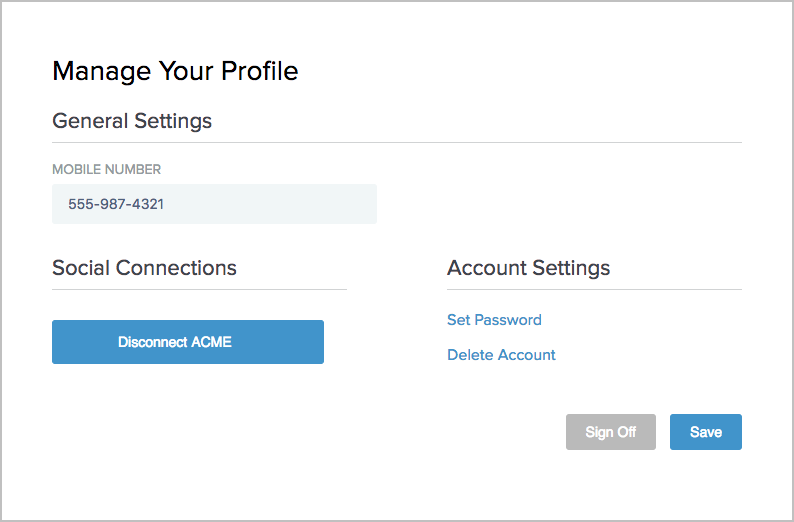Save the profile changes
The height and width of the screenshot is (522, 794).
pyautogui.click(x=705, y=432)
